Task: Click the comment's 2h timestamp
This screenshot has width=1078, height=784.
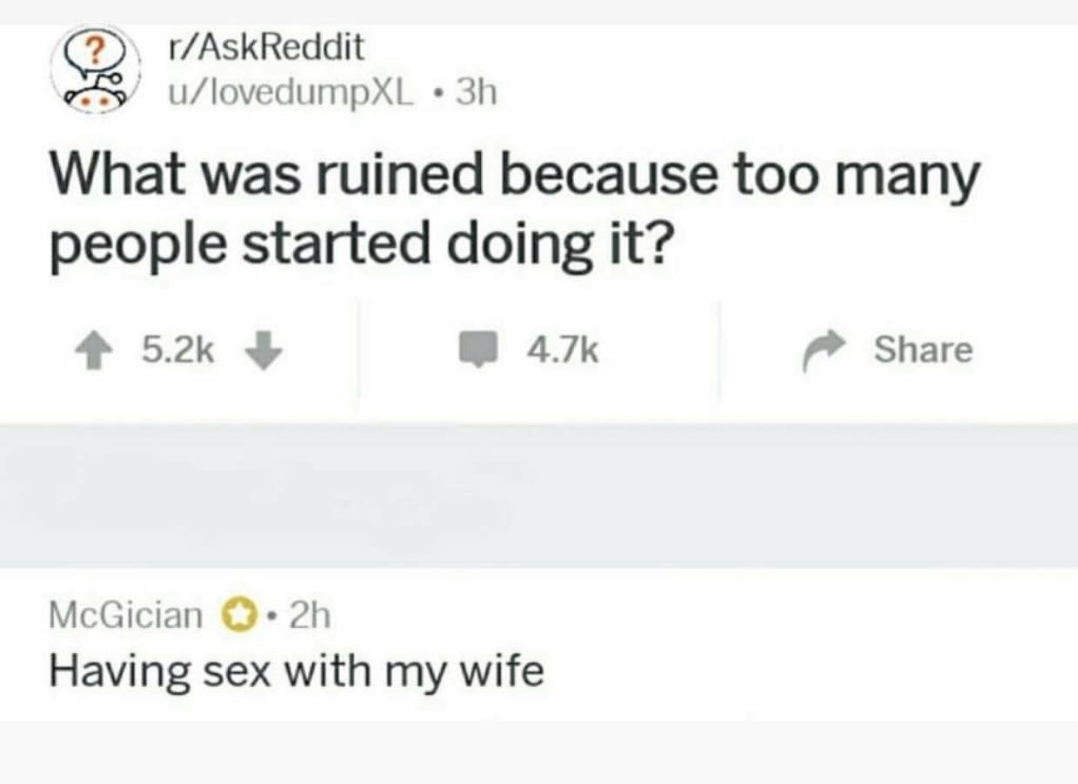Action: coord(309,615)
